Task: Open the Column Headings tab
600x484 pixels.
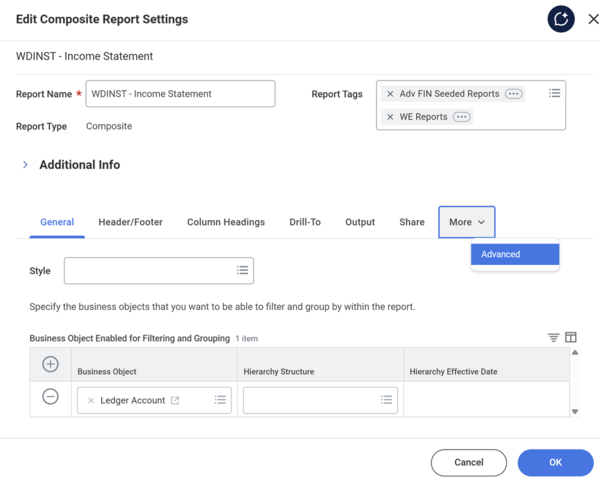Action: click(x=226, y=222)
